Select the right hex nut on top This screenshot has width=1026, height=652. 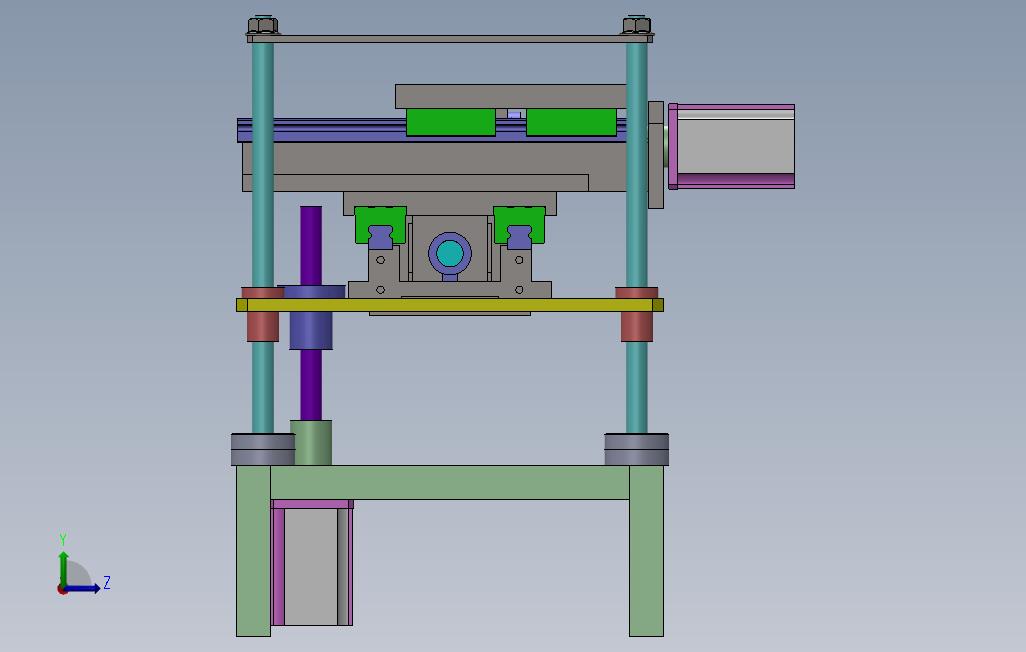pyautogui.click(x=637, y=26)
